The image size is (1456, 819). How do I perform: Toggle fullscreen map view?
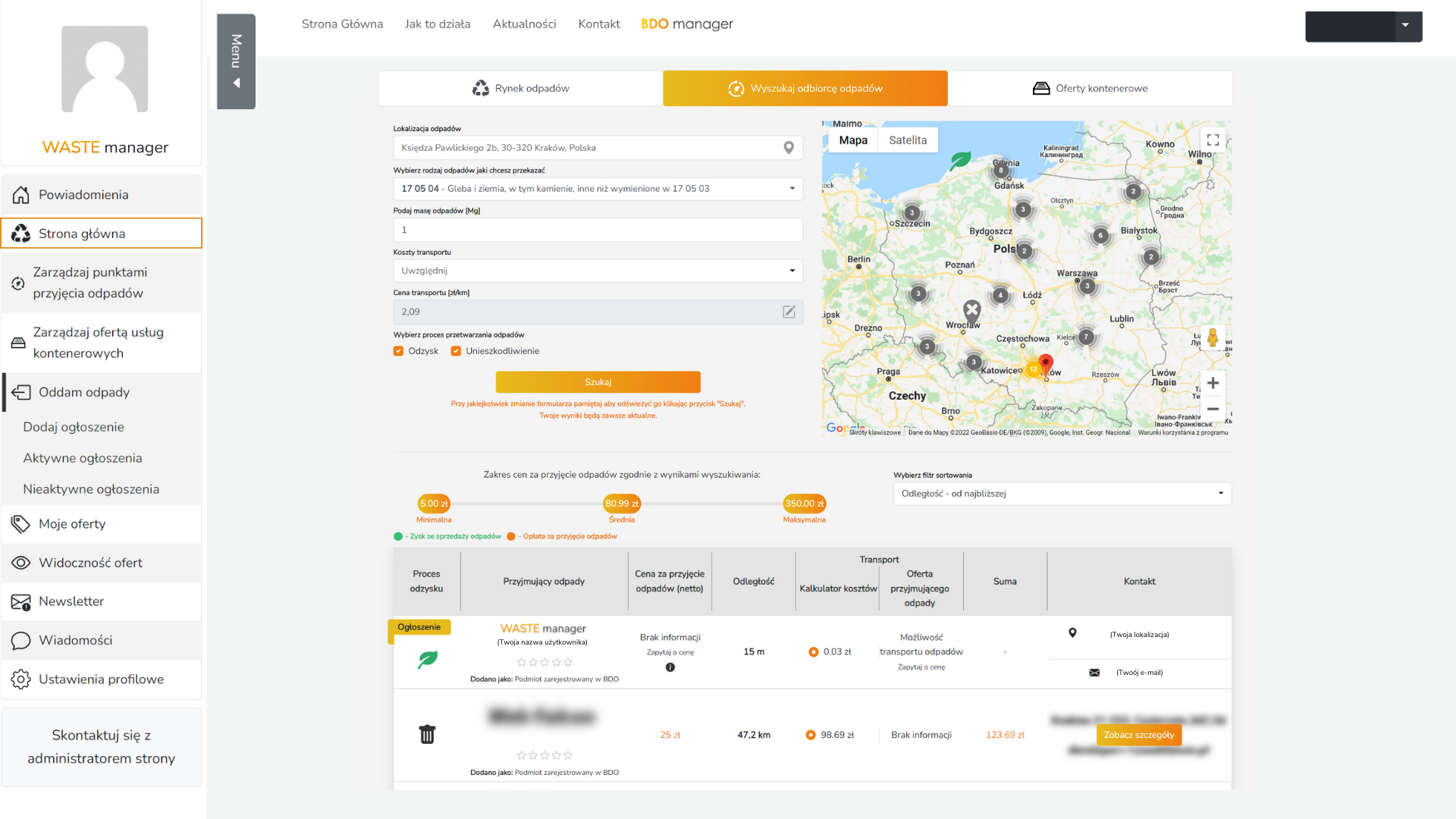point(1213,140)
